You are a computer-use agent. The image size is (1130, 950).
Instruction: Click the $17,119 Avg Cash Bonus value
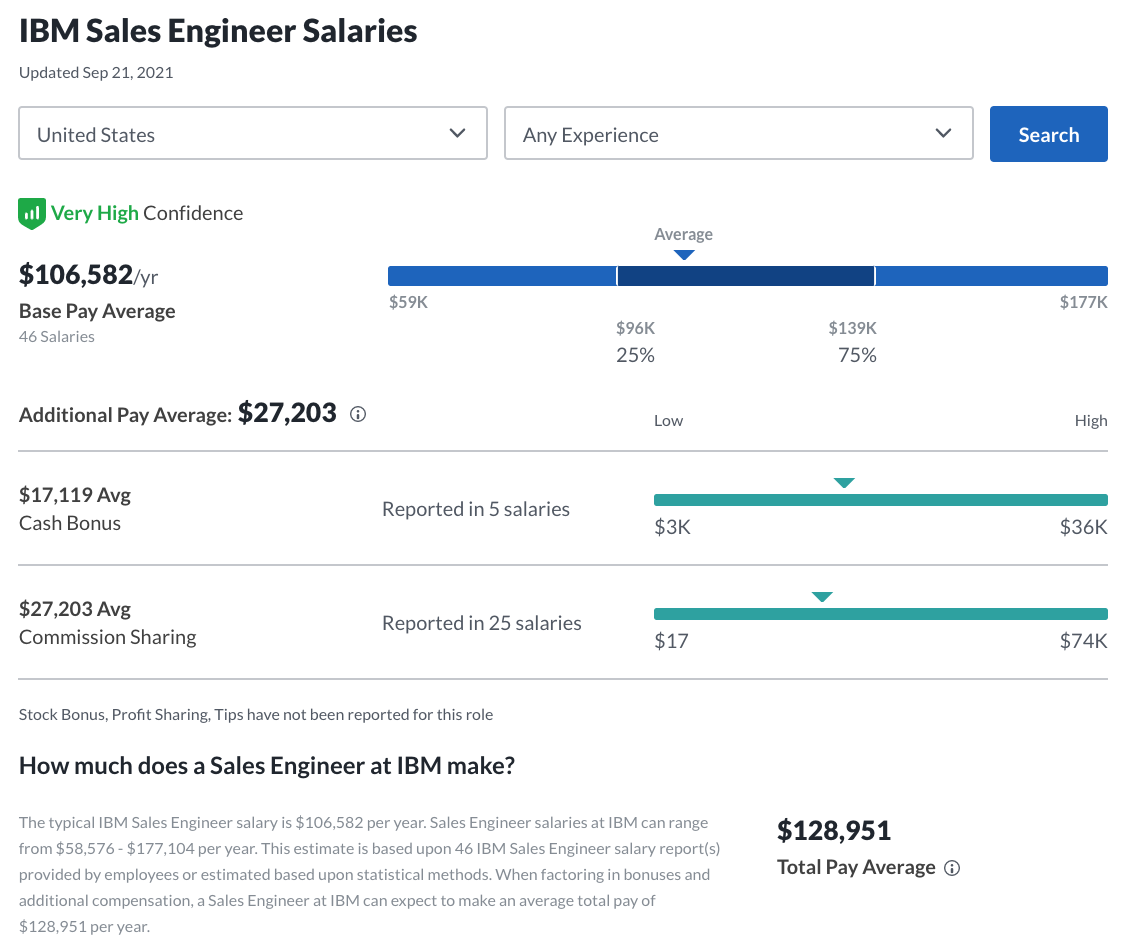75,495
